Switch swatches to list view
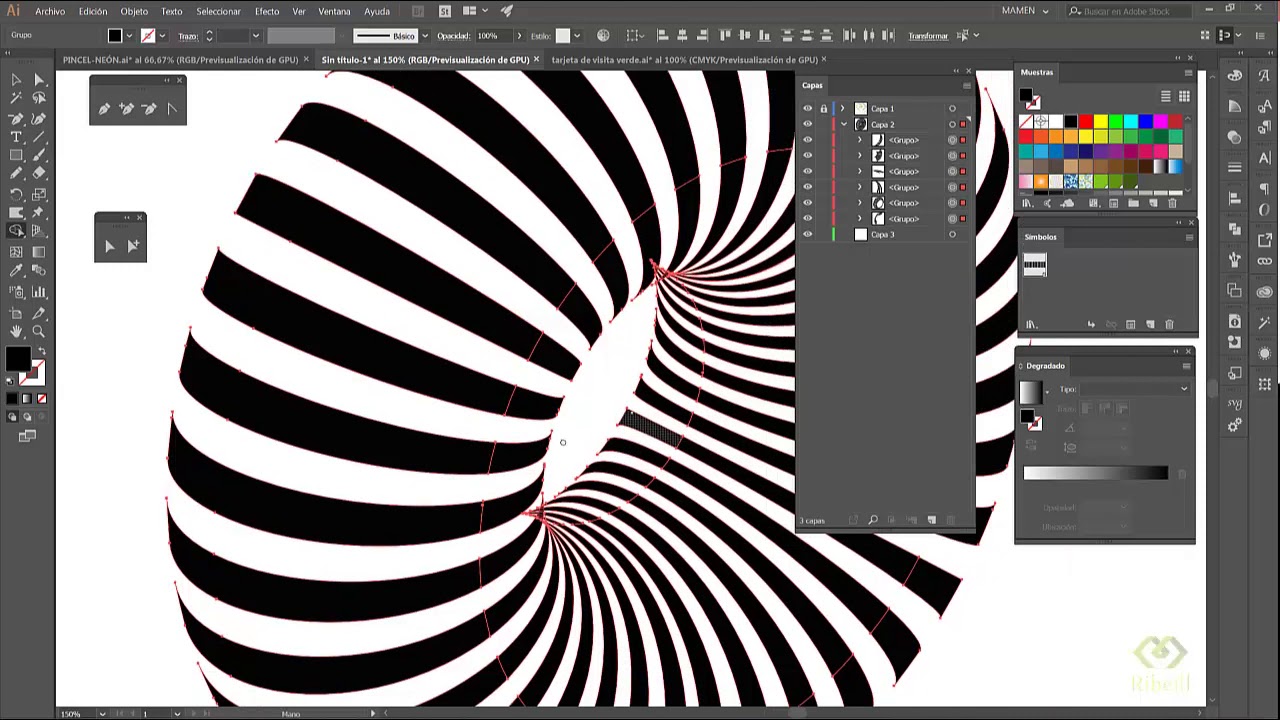 coord(1165,96)
